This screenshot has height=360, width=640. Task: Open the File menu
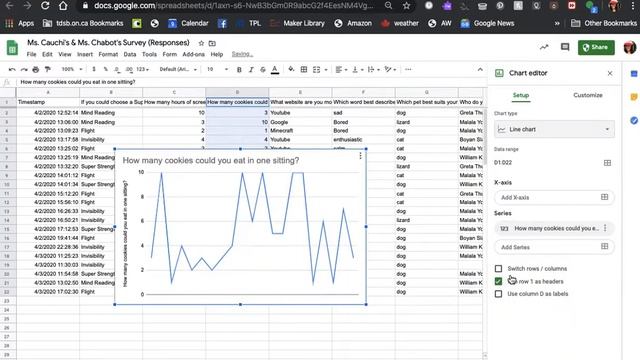(31, 54)
